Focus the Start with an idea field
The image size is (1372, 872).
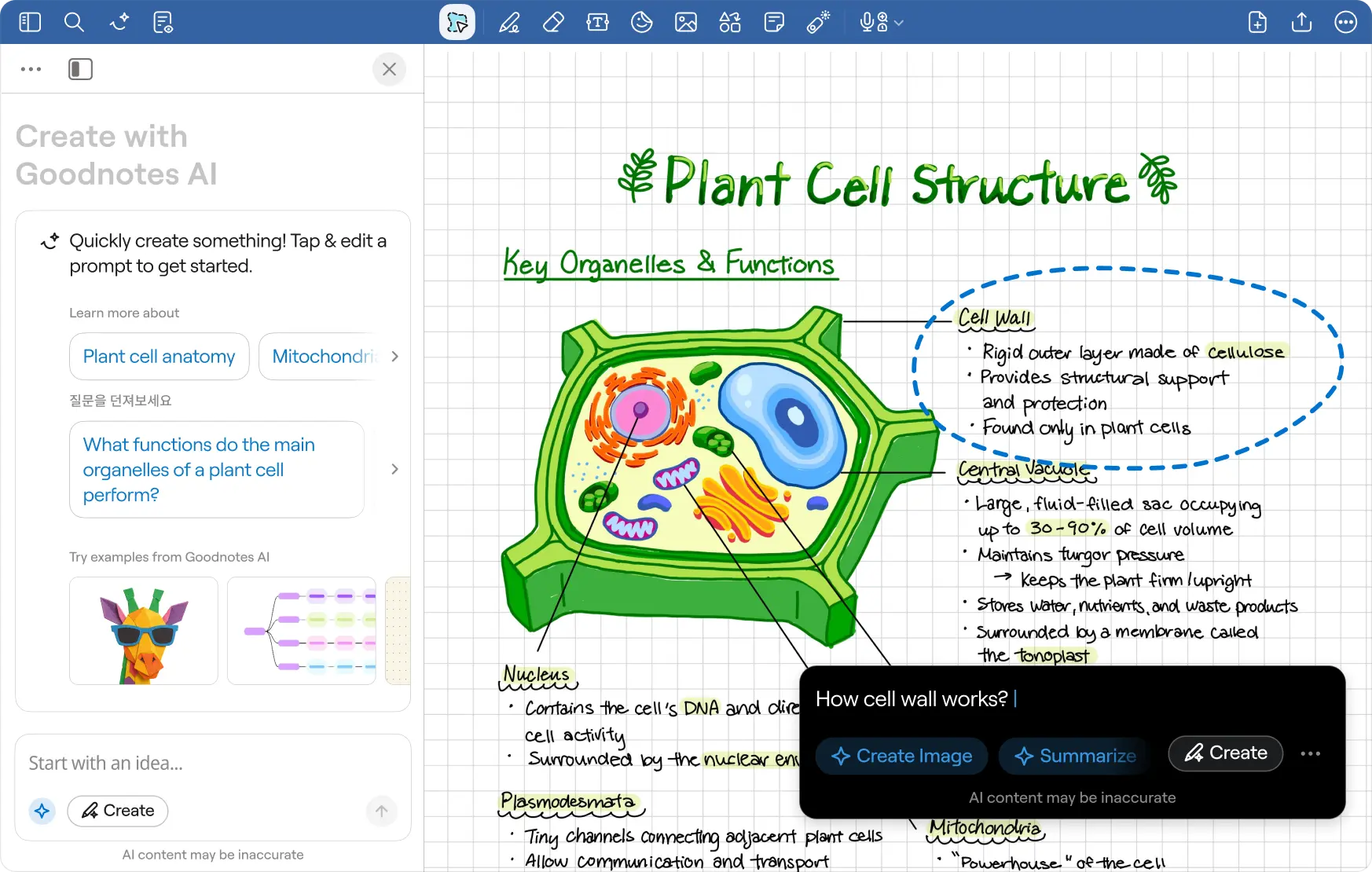[213, 764]
